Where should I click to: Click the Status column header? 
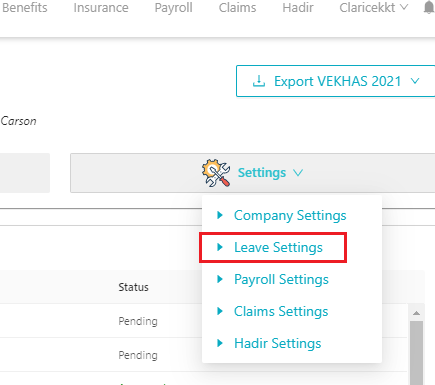pyautogui.click(x=134, y=287)
